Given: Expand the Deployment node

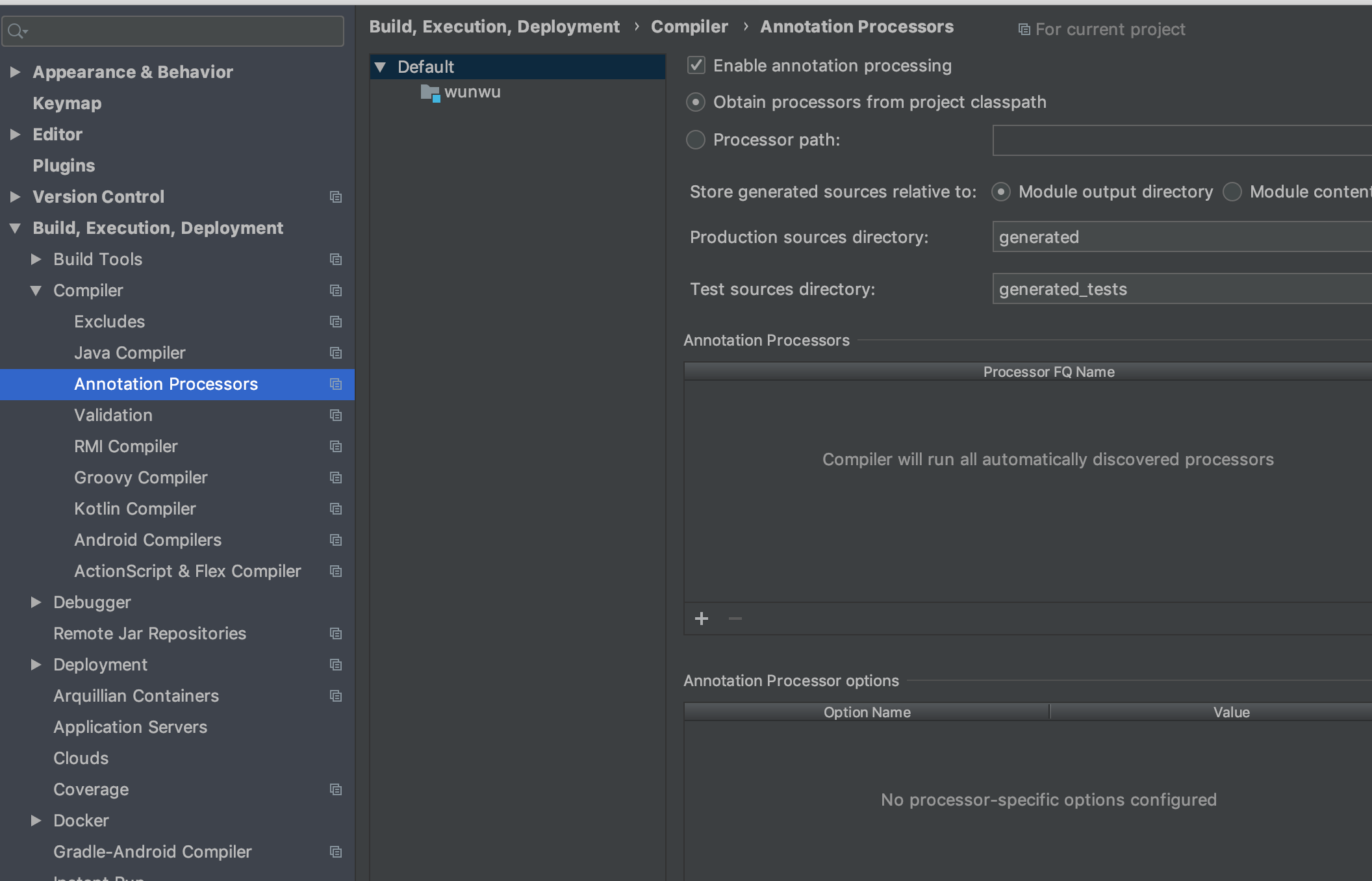Looking at the screenshot, I should click(36, 665).
